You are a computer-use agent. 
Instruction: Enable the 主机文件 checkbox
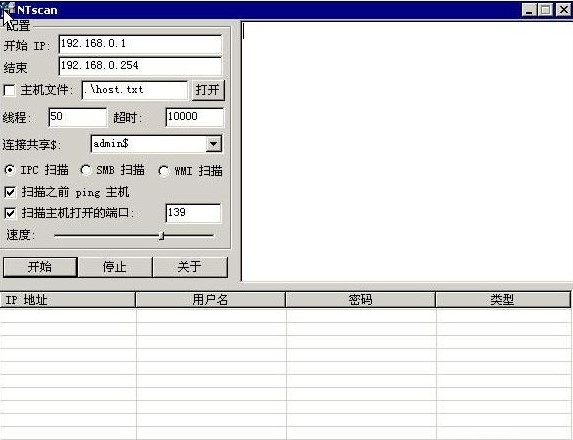[x=9, y=90]
